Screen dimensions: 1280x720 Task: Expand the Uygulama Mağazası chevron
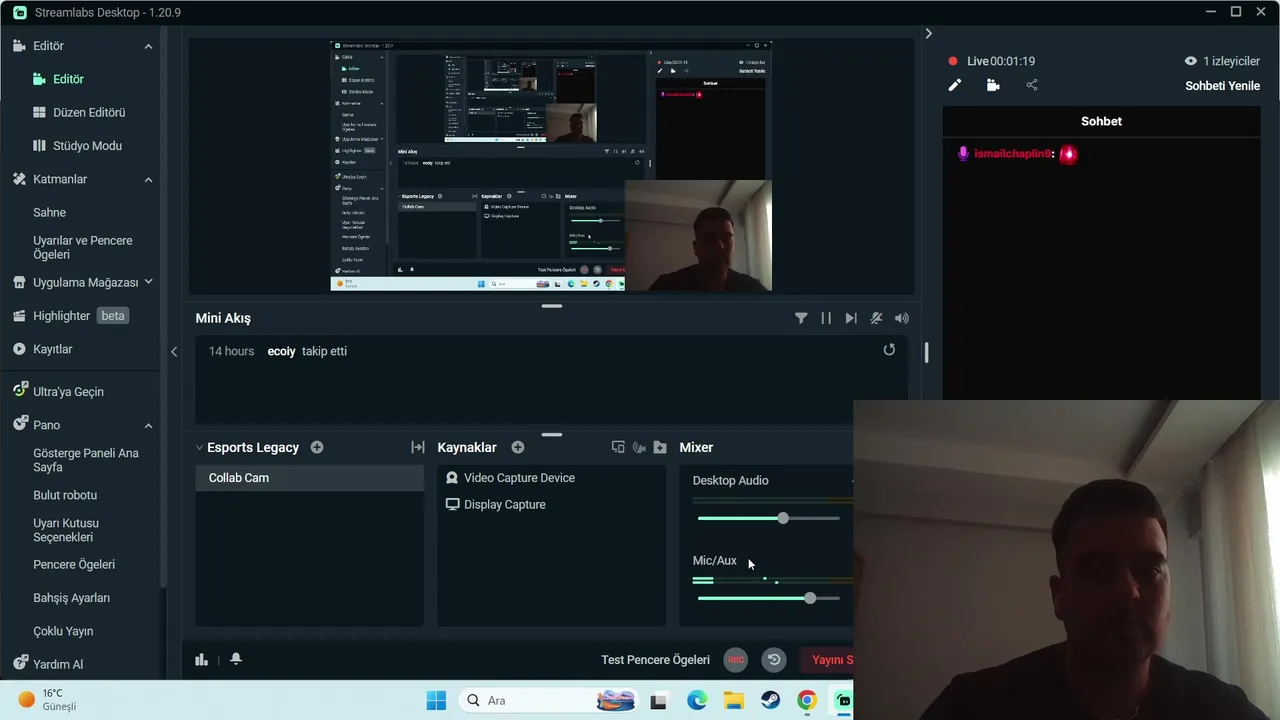coord(148,282)
